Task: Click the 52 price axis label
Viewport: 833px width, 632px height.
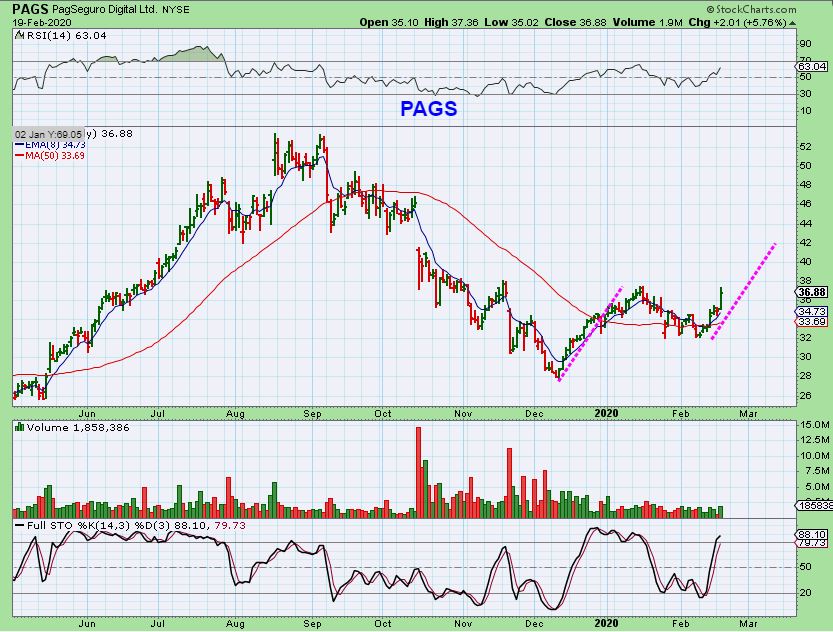Action: (805, 147)
